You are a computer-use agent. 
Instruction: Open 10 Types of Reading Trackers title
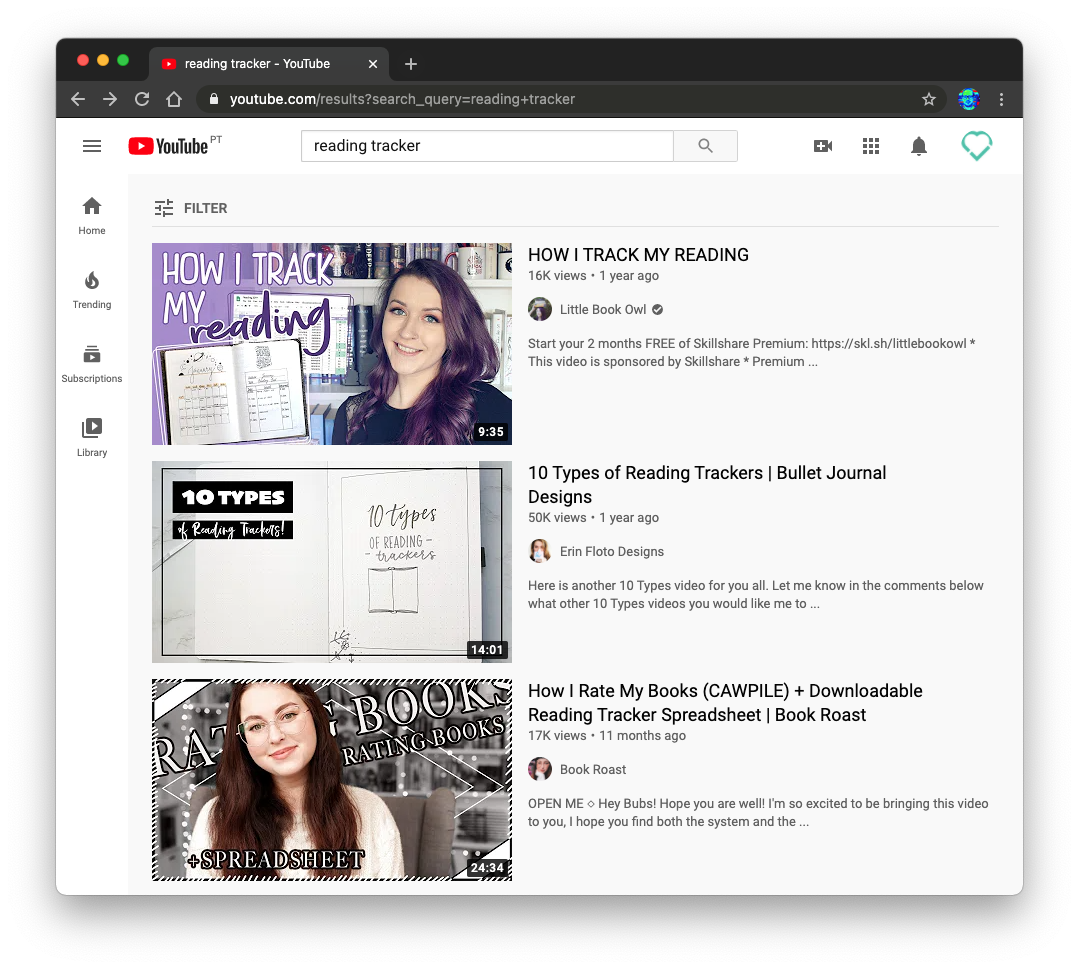(707, 484)
